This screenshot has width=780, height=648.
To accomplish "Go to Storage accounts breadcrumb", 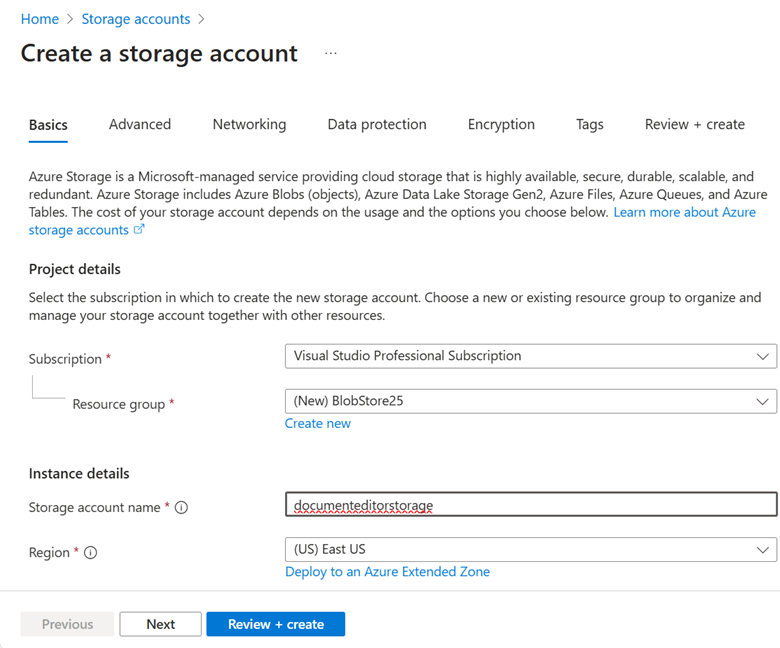I will click(x=135, y=19).
